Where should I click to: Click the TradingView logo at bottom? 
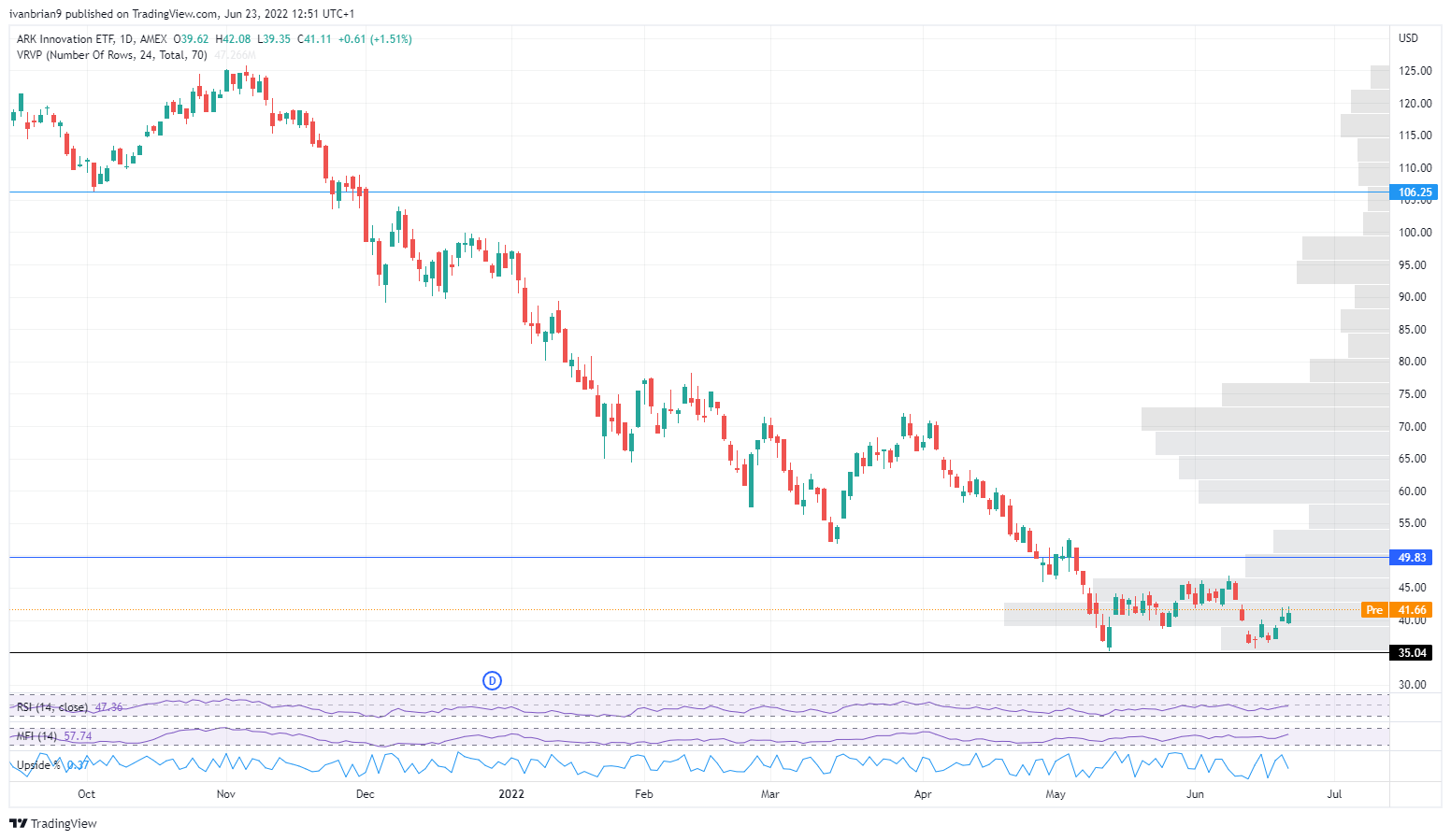(x=53, y=823)
